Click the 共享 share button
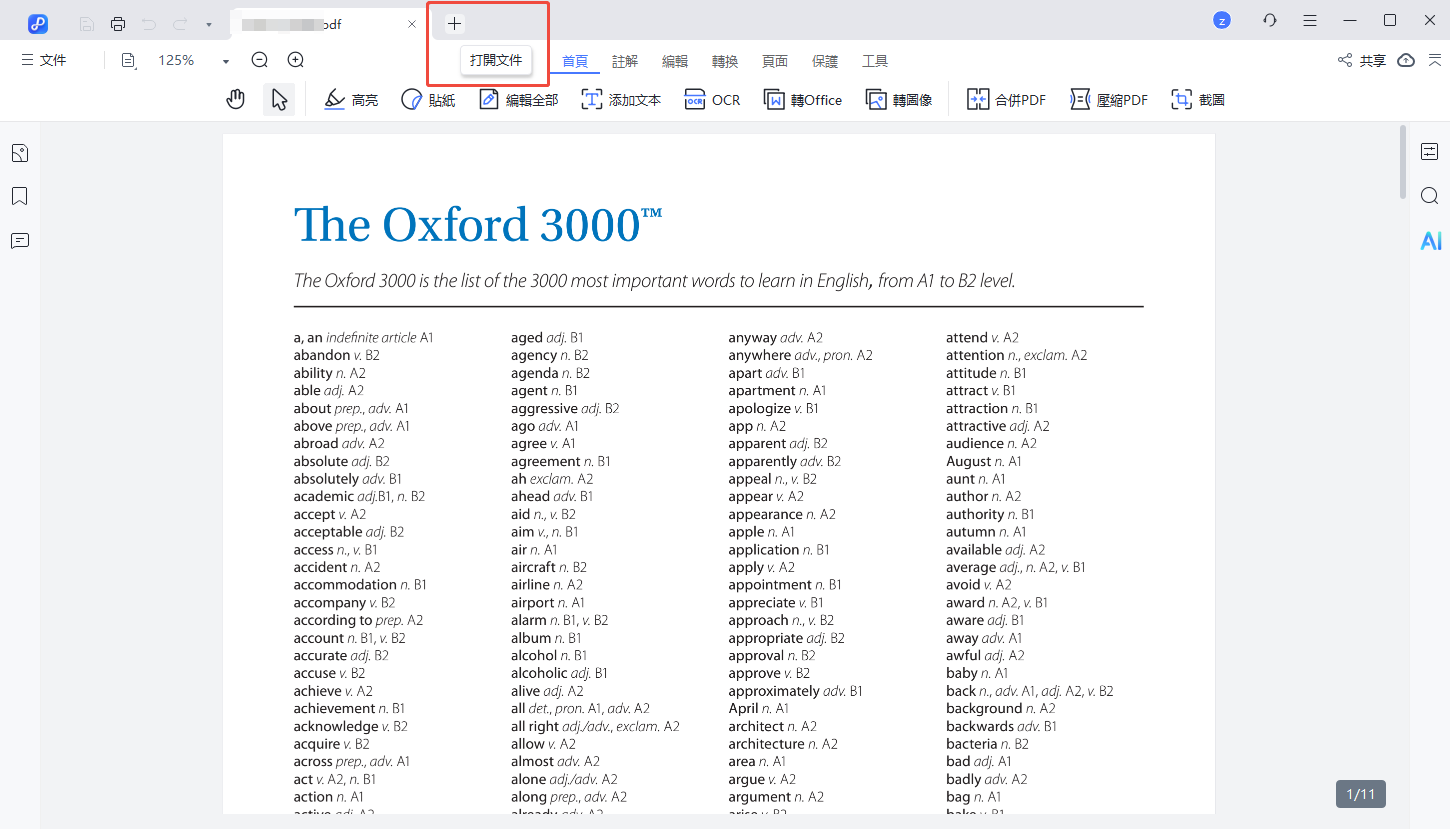 [1362, 61]
